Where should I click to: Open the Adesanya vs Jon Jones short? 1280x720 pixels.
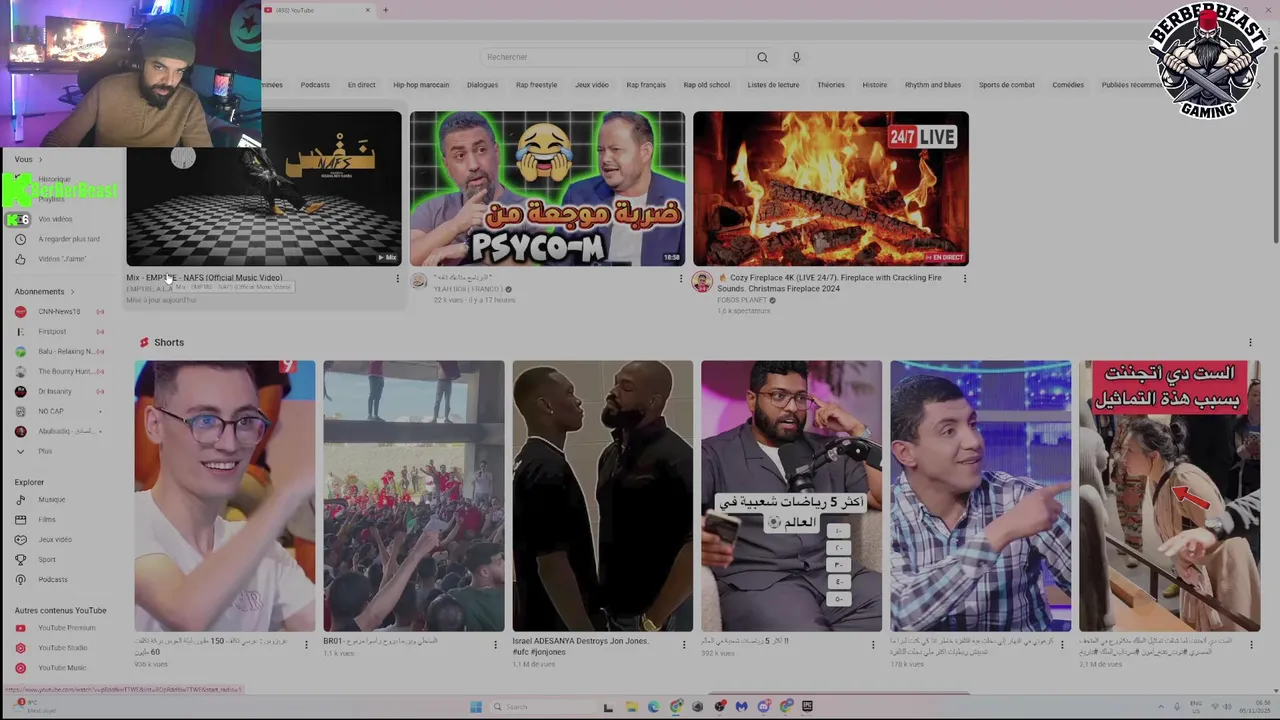[602, 496]
